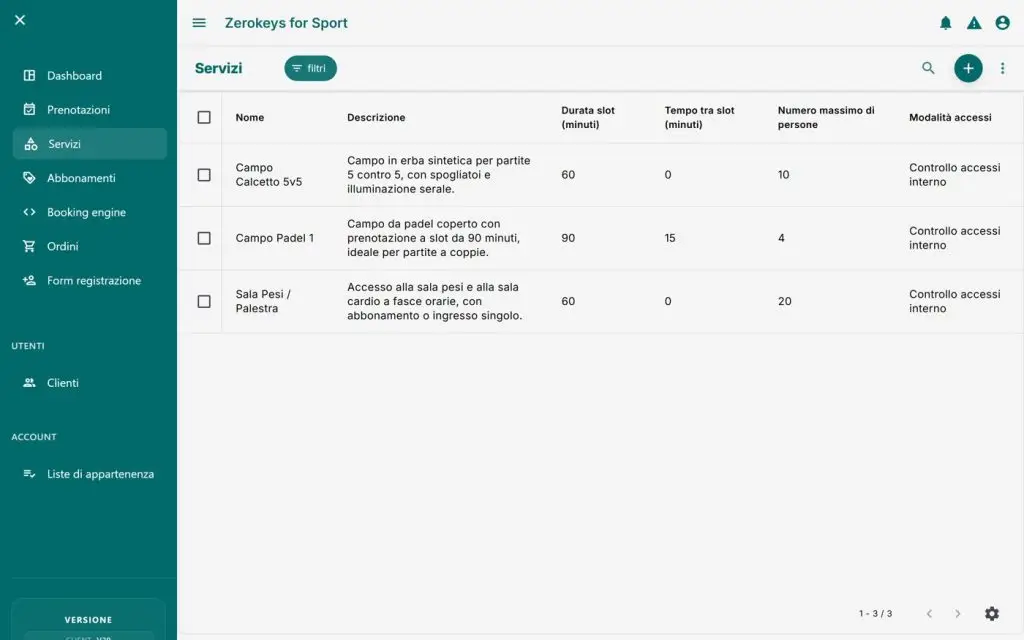Image resolution: width=1024 pixels, height=640 pixels.
Task: Open Dashboard menu item
Action: click(x=89, y=75)
